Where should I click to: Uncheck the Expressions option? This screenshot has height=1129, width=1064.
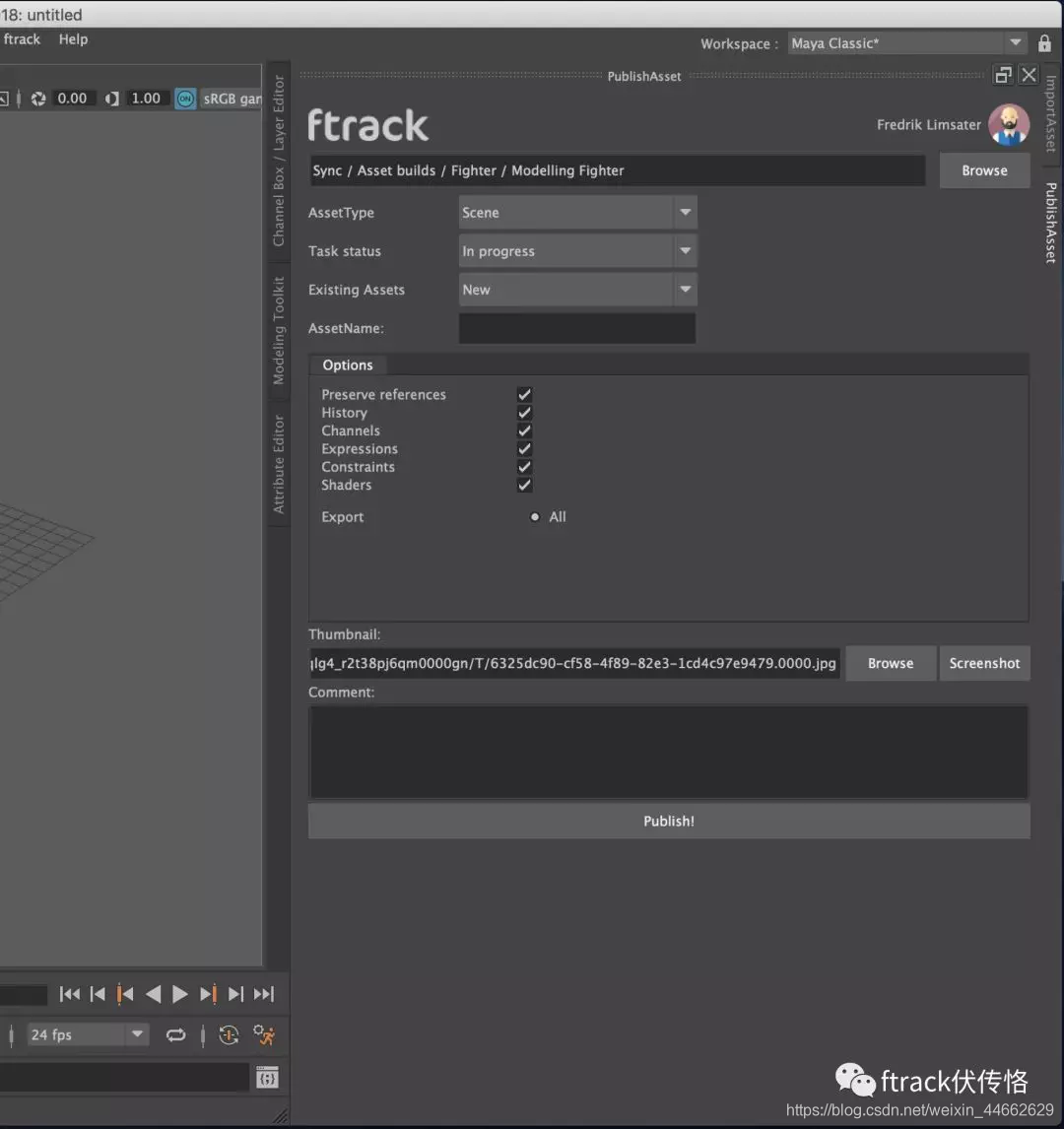coord(524,448)
